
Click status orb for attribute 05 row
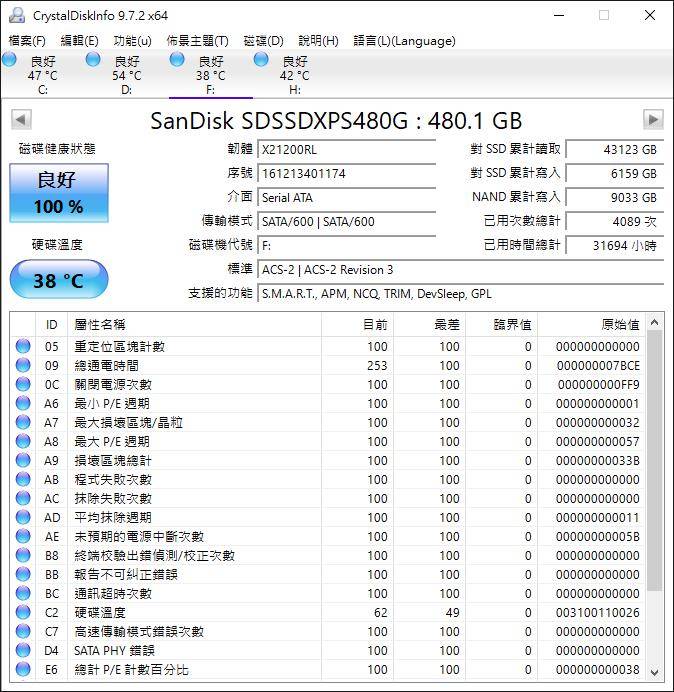click(23, 347)
